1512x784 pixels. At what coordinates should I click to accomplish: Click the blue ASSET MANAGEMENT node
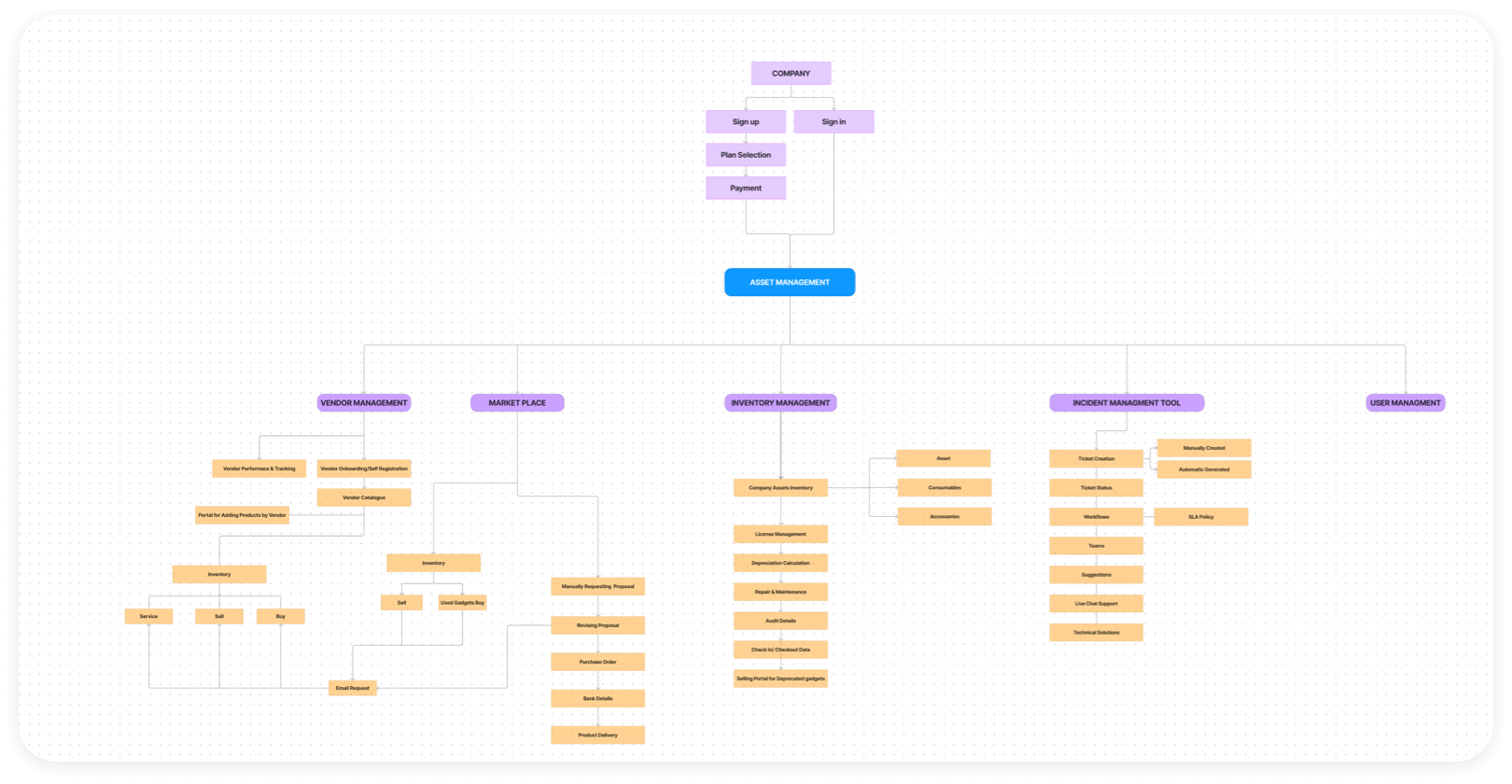click(x=790, y=283)
